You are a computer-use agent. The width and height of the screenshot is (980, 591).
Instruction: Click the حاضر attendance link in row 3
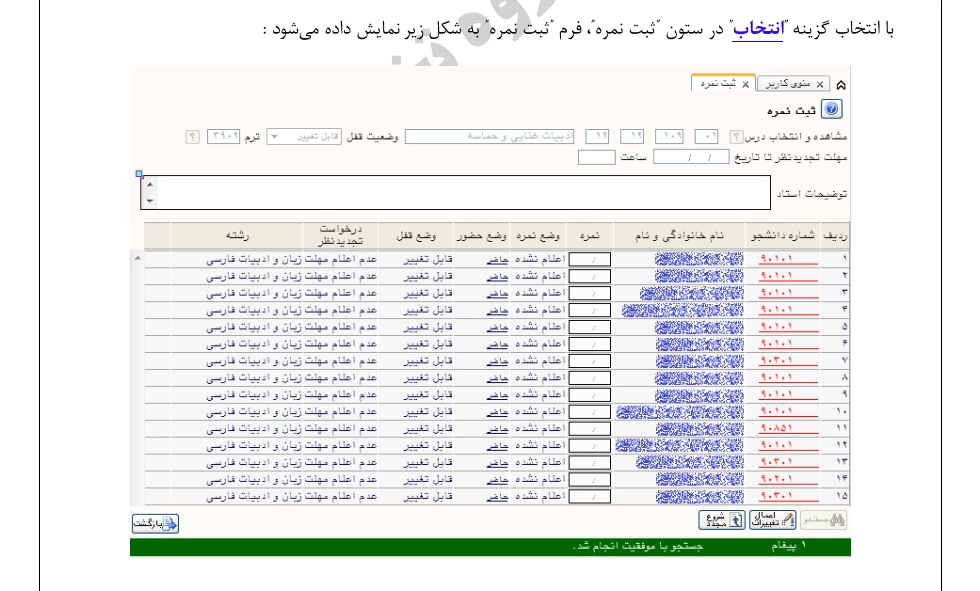tap(498, 293)
